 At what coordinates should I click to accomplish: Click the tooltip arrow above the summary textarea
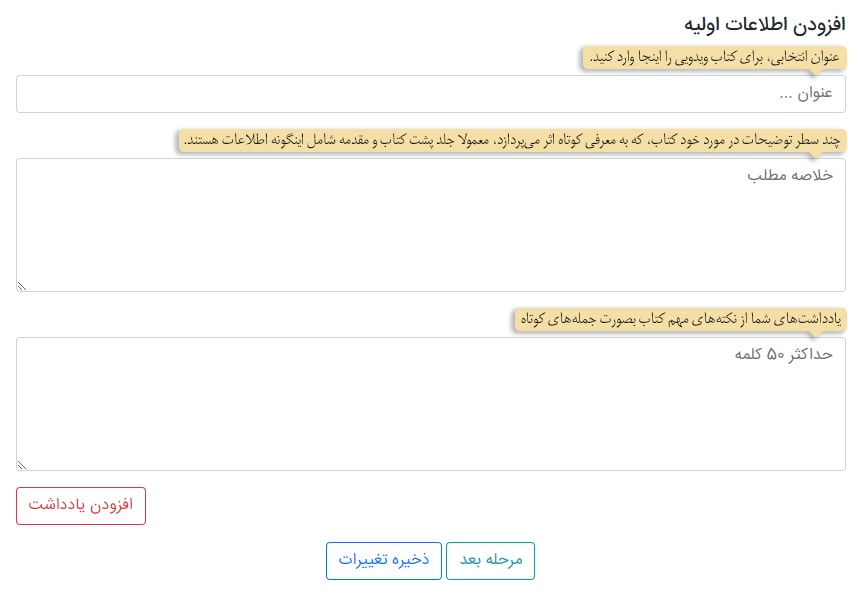817,155
